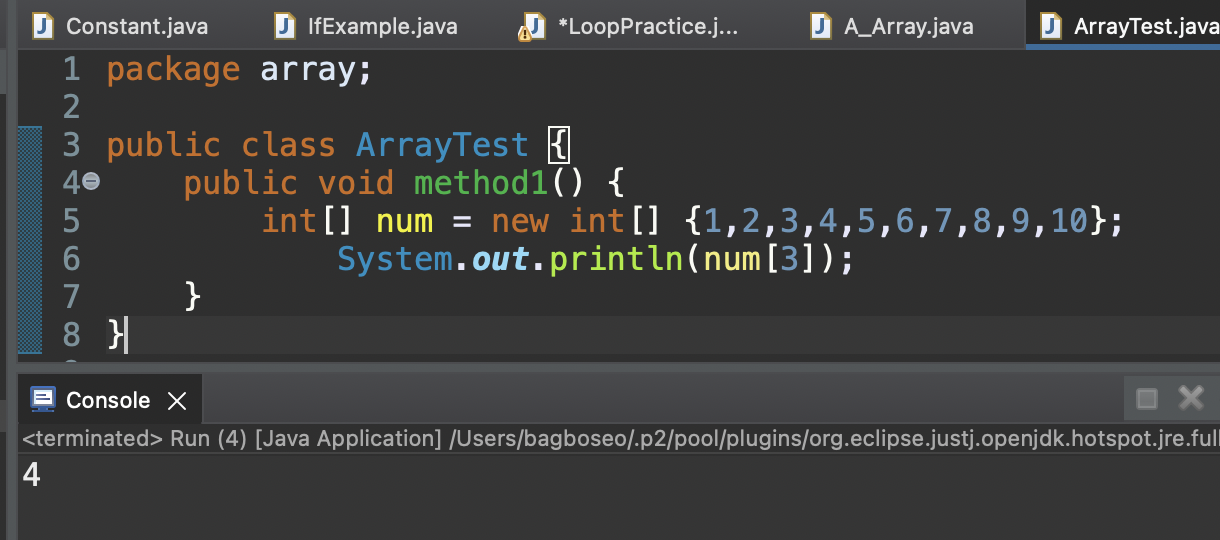Viewport: 1220px width, 540px height.
Task: Click the variable 'num' in the declaration on line 5
Action: click(x=403, y=221)
